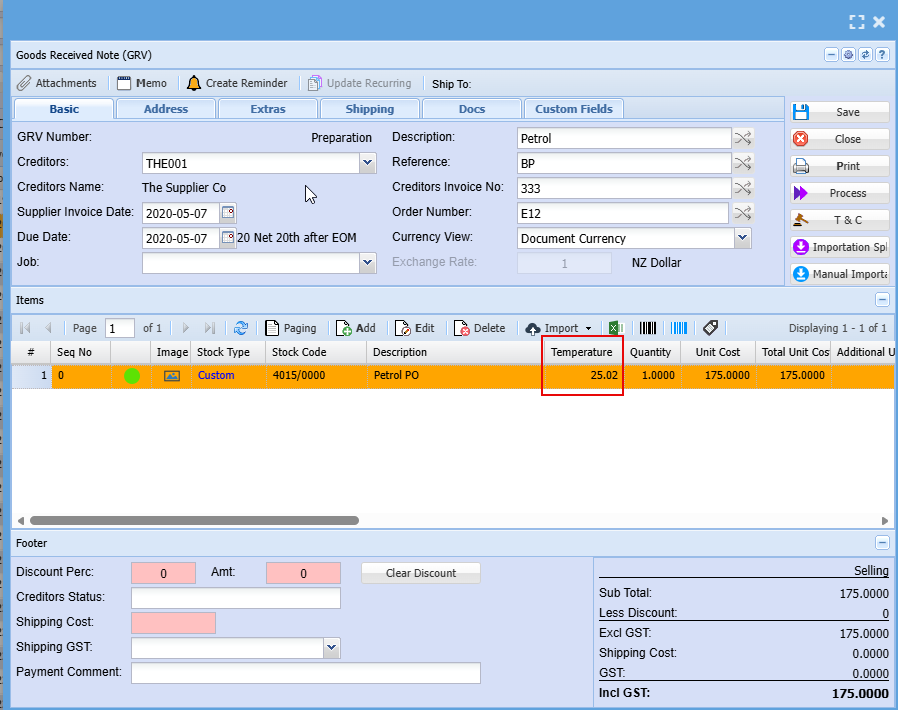Click the tag icon in items toolbar

point(711,328)
